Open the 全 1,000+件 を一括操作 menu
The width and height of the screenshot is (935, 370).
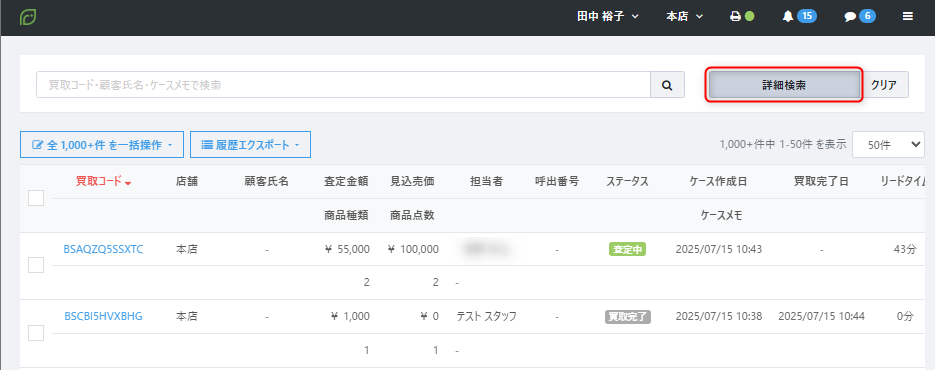(x=102, y=144)
